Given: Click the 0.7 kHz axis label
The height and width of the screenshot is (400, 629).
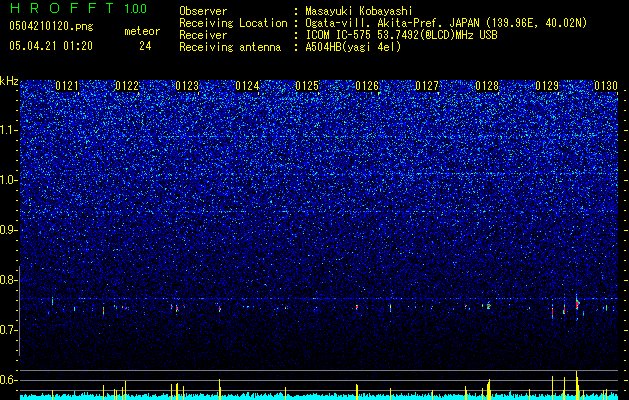Looking at the screenshot, I should tap(9, 330).
